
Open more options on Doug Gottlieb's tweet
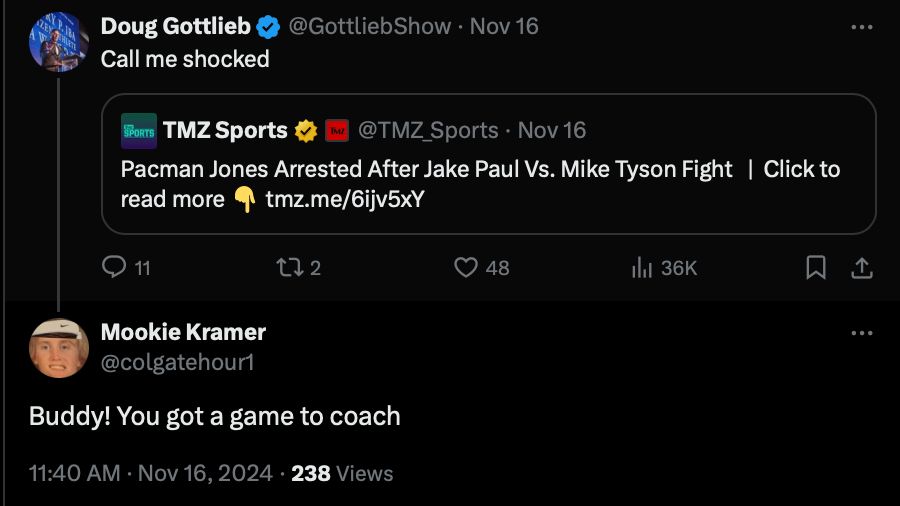point(861,27)
